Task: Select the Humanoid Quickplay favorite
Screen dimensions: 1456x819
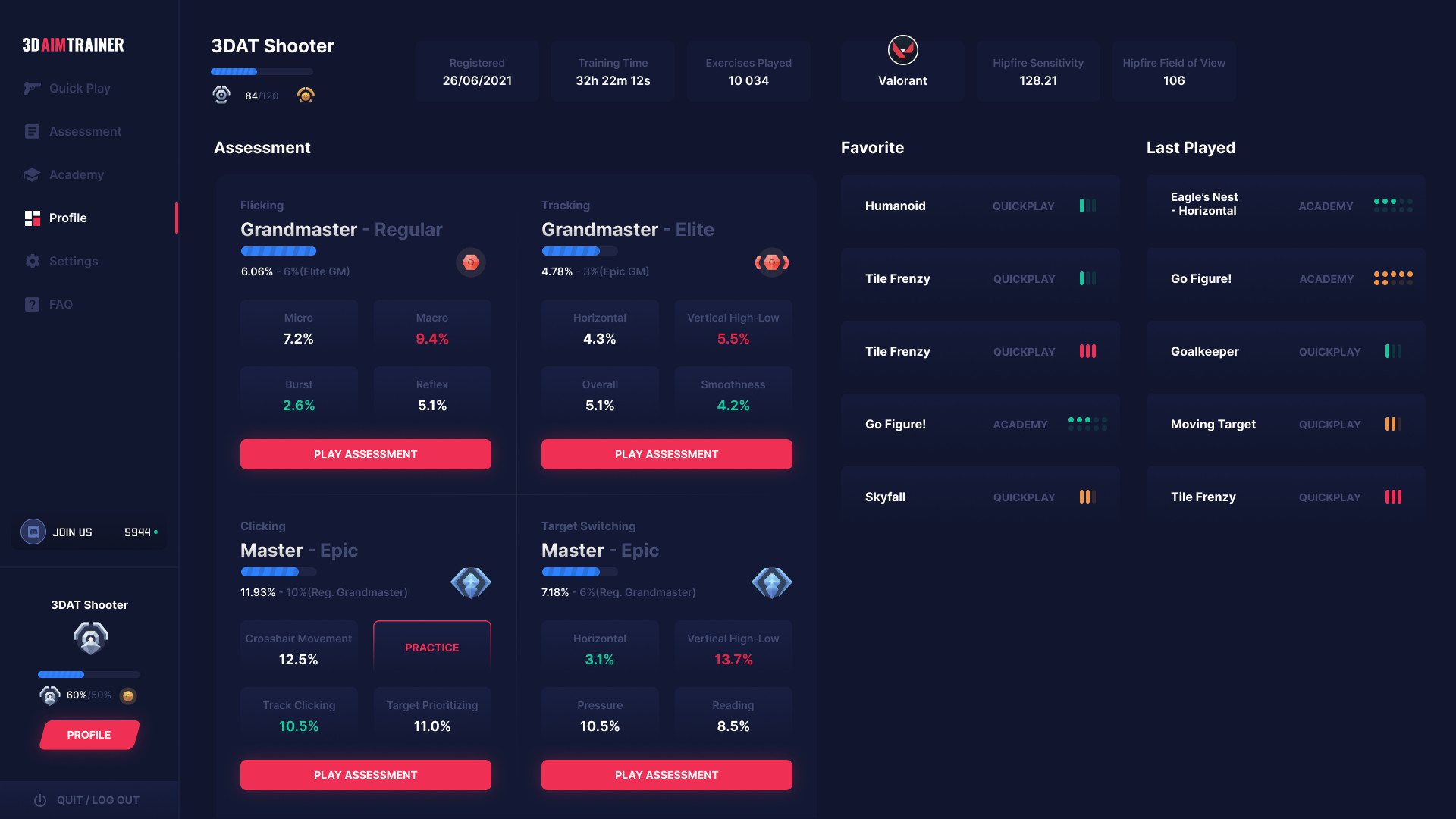Action: tap(980, 206)
